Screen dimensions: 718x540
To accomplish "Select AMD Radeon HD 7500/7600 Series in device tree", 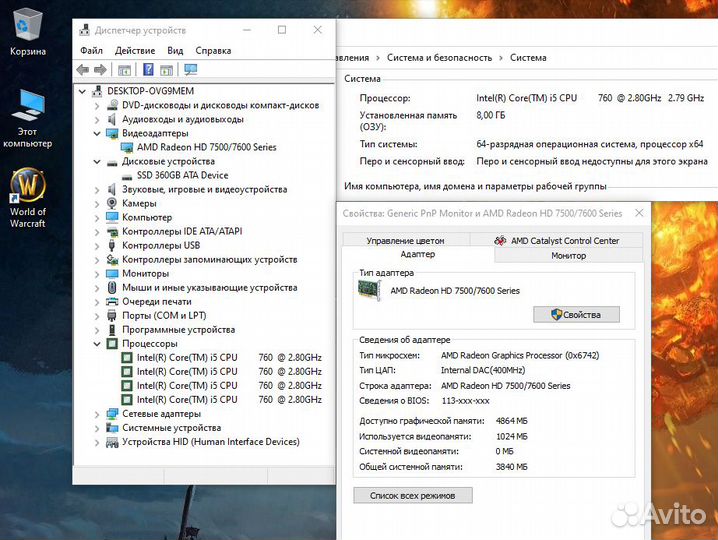I will coord(207,147).
